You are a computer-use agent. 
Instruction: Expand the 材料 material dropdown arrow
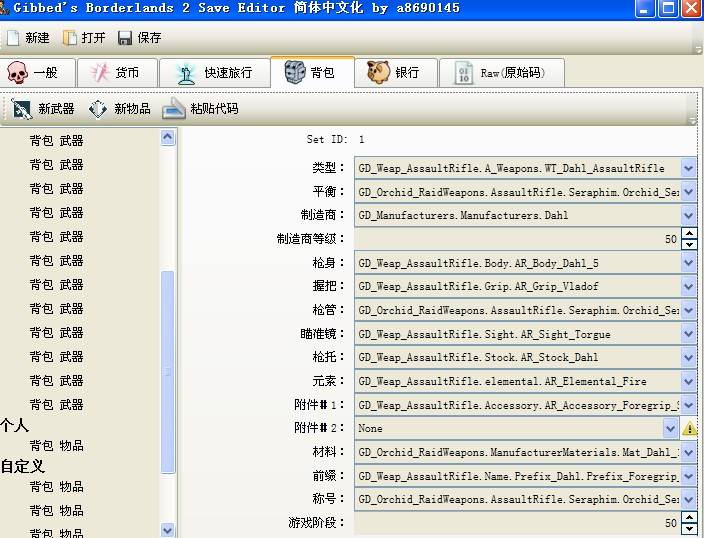click(688, 452)
